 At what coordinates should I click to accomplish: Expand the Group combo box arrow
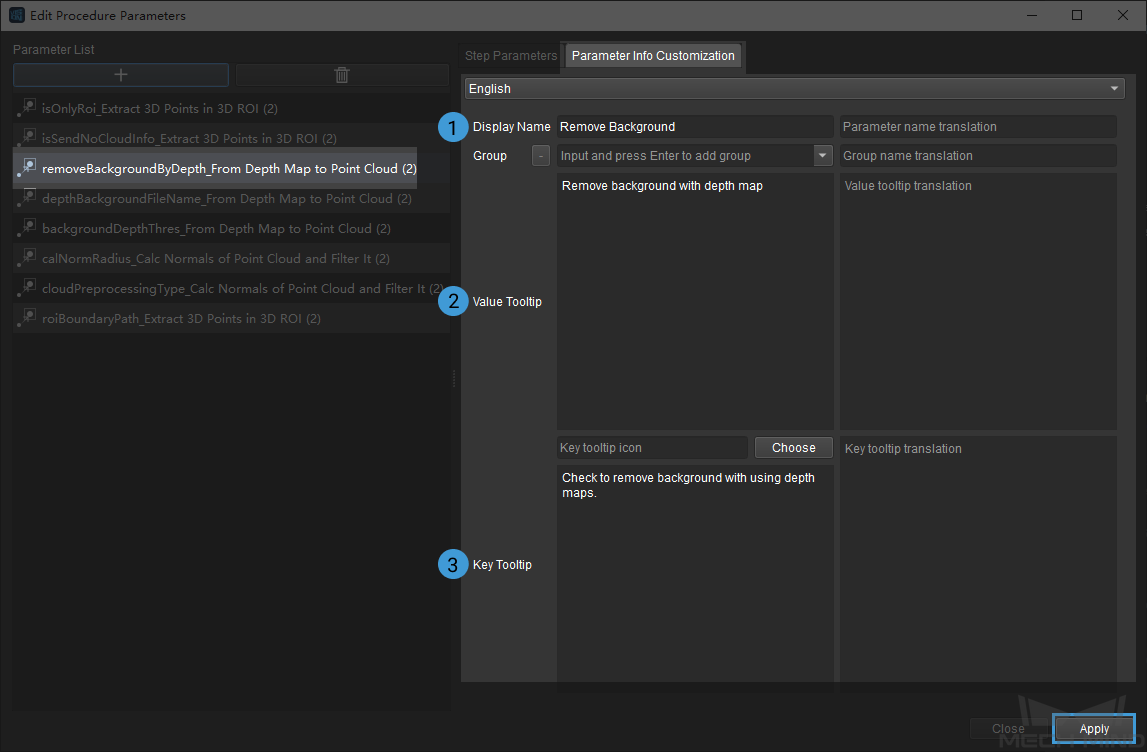tap(822, 155)
